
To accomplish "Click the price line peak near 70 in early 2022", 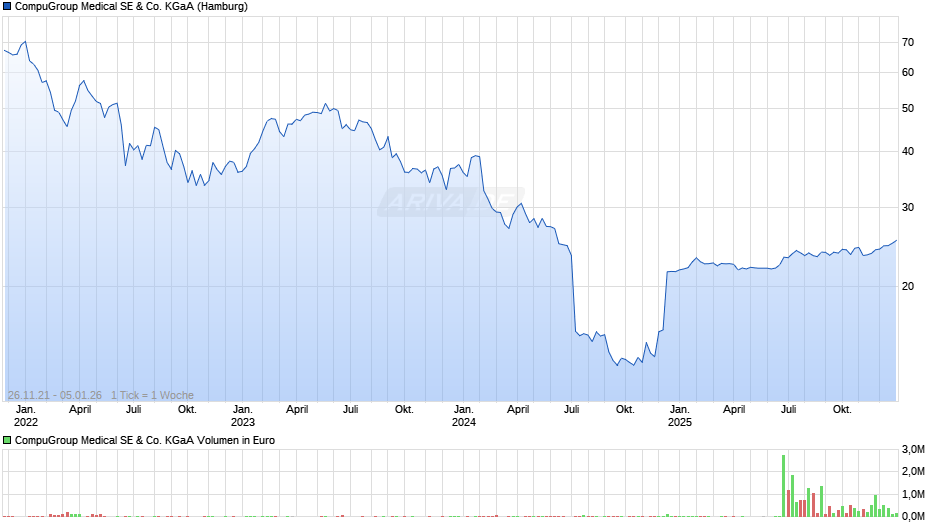I will pos(25,41).
